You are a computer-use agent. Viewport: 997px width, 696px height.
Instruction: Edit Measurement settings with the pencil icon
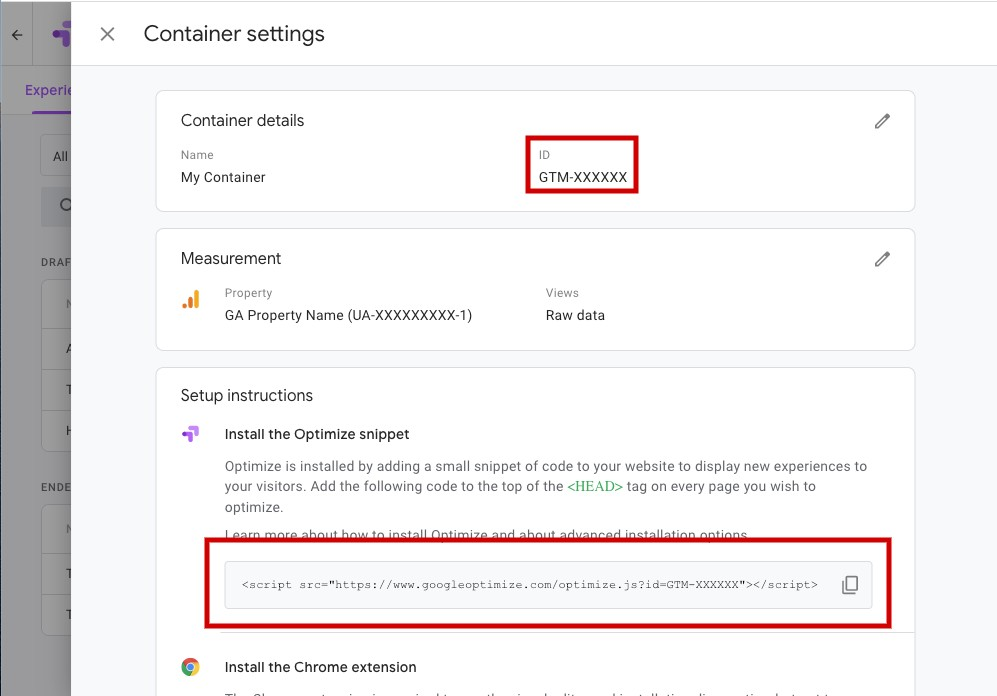click(882, 259)
